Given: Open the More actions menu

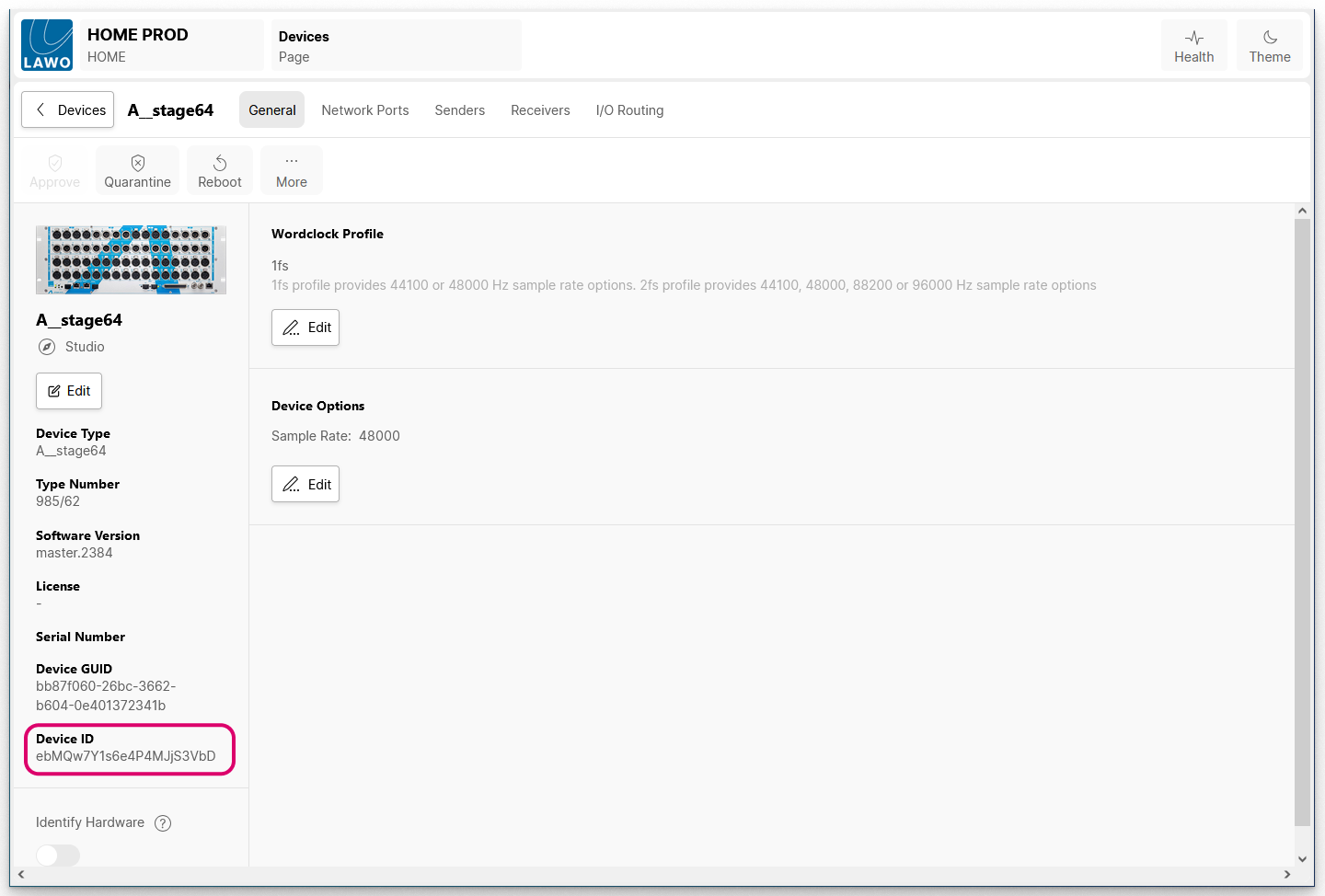Looking at the screenshot, I should [292, 171].
